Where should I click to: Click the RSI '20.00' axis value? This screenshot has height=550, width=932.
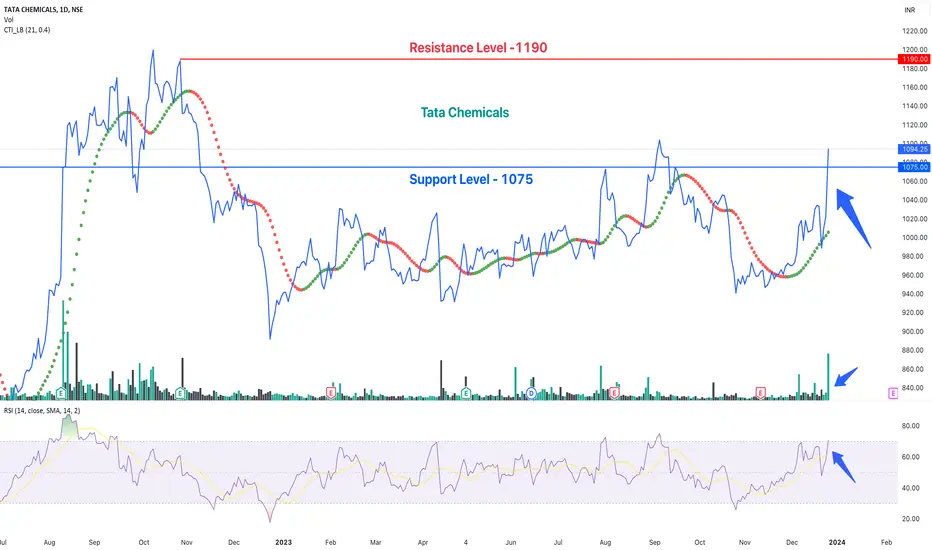click(x=911, y=519)
